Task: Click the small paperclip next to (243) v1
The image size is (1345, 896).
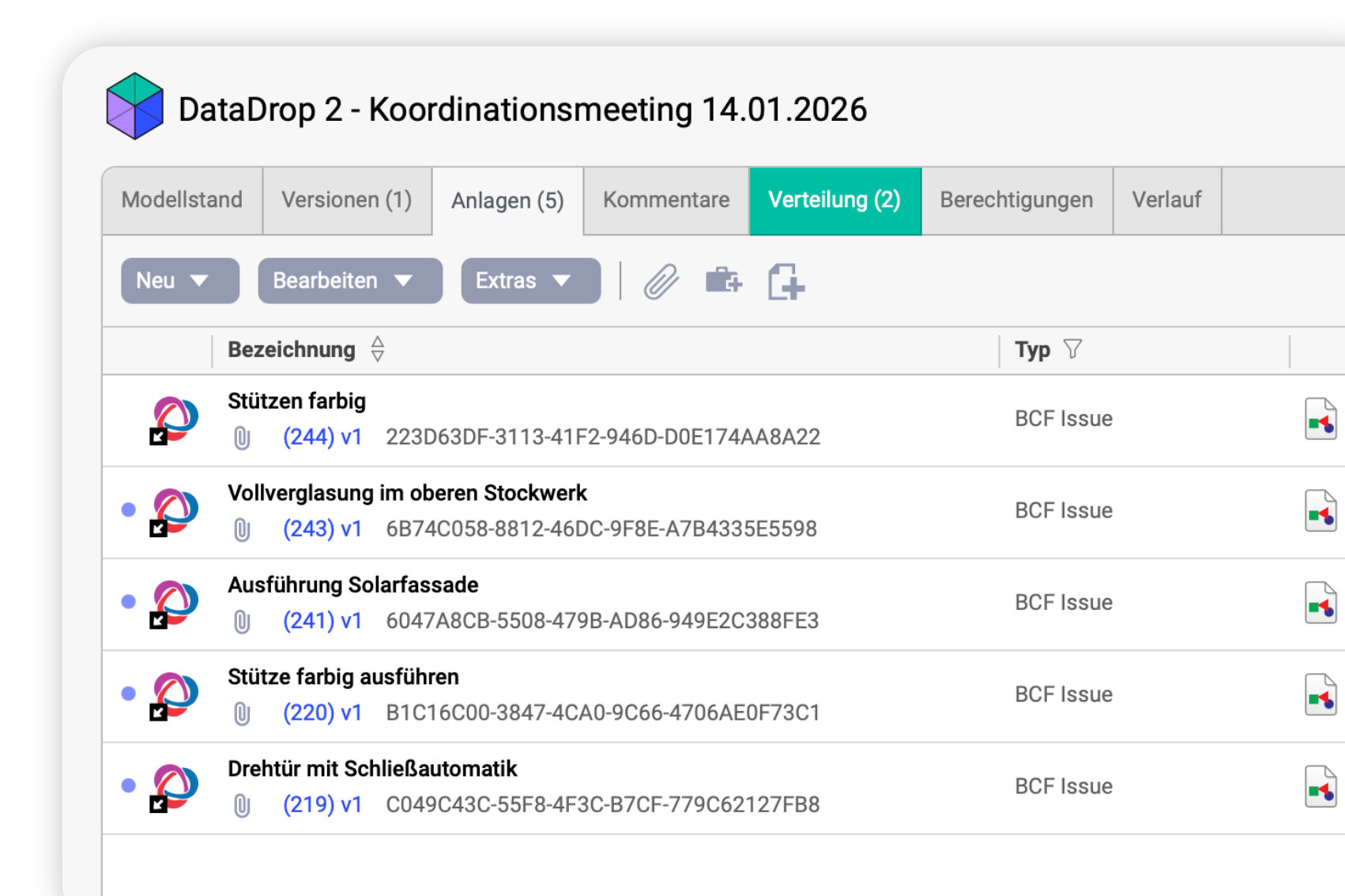Action: (242, 529)
